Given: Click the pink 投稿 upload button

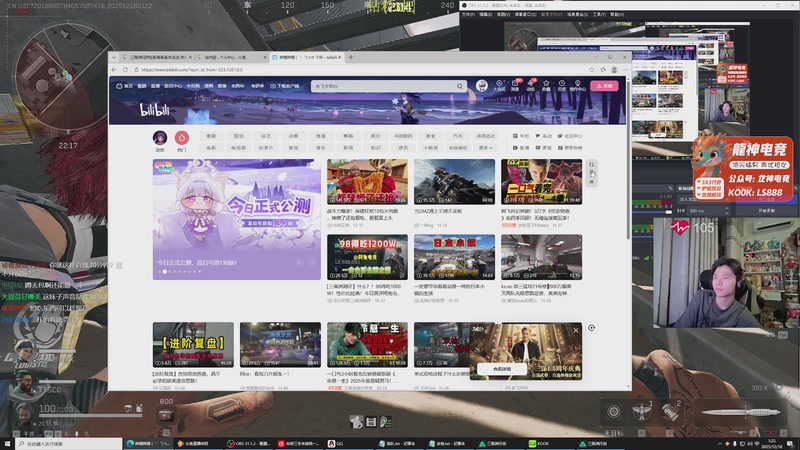Looking at the screenshot, I should point(605,86).
